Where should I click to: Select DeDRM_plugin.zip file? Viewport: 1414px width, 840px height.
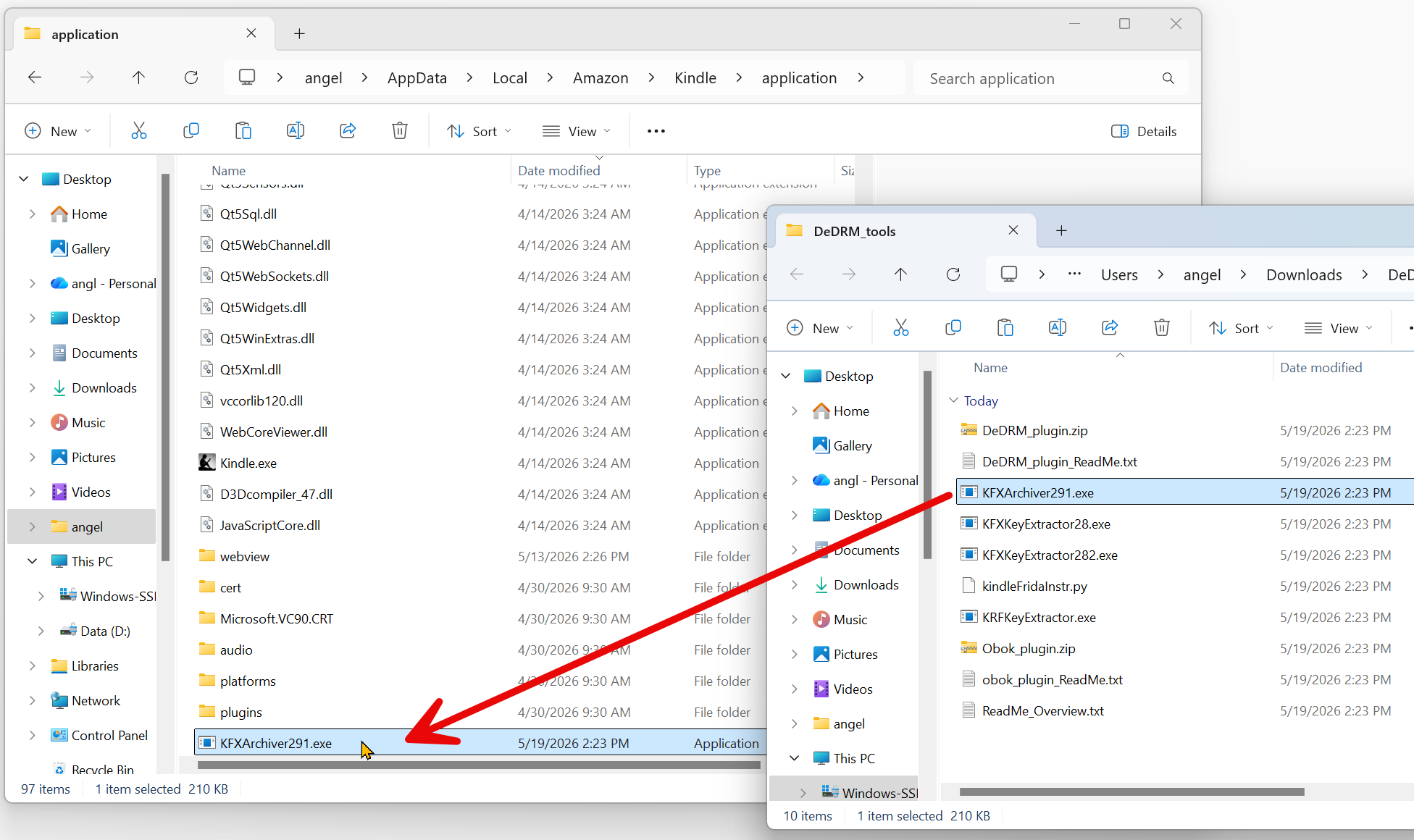click(1034, 430)
